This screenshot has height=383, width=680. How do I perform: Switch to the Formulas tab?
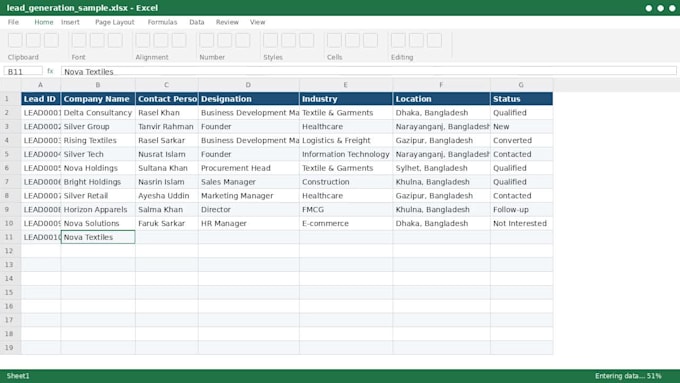(162, 22)
